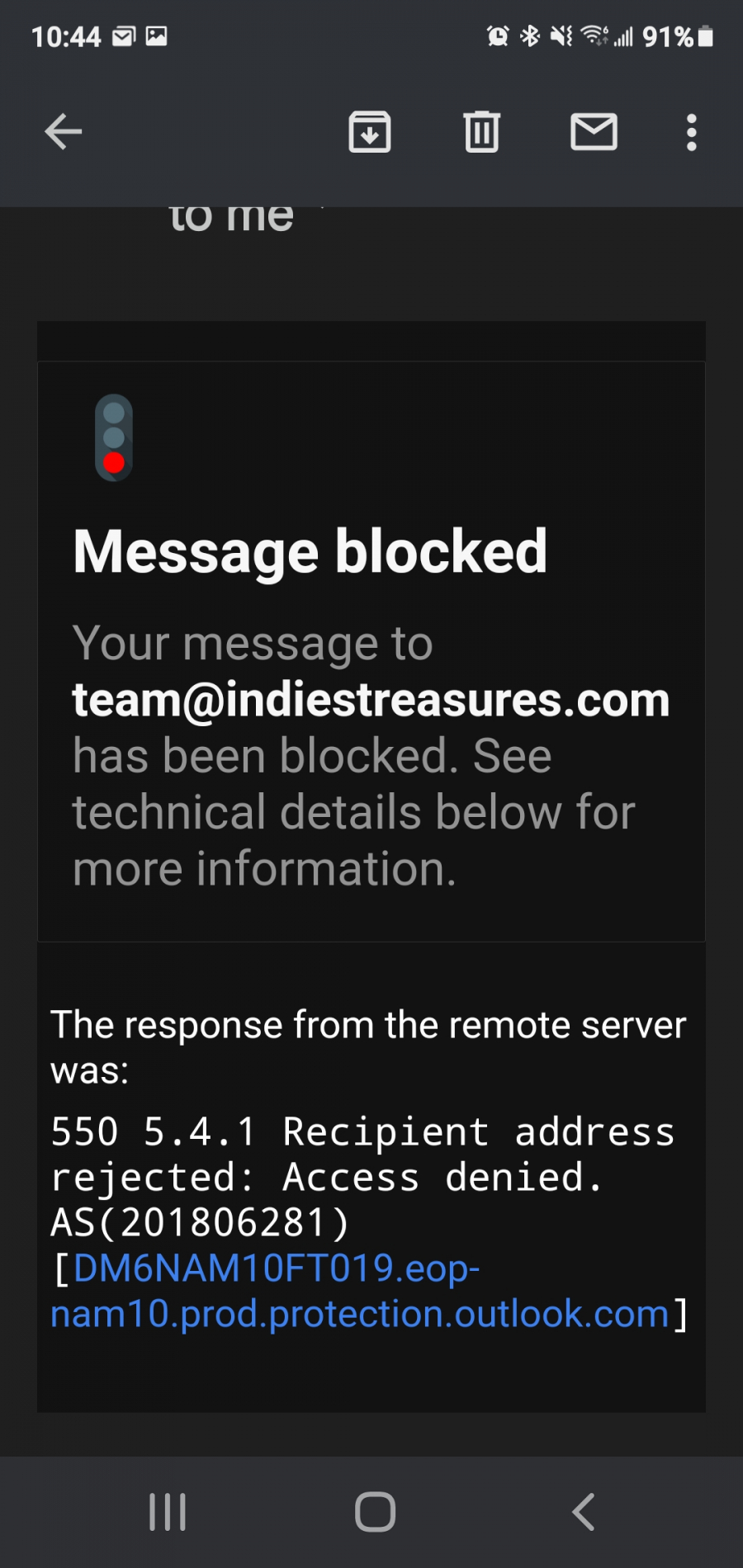Tap the mail notification icon beside the clock
The height and width of the screenshot is (1568, 743).
coord(124,36)
